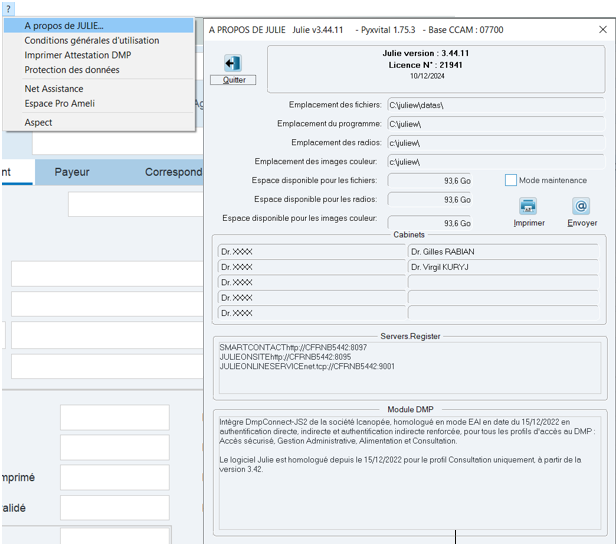Screen dimensions: 616x544
Task: Click the Emplacement des images couleur field
Action: coord(495,162)
